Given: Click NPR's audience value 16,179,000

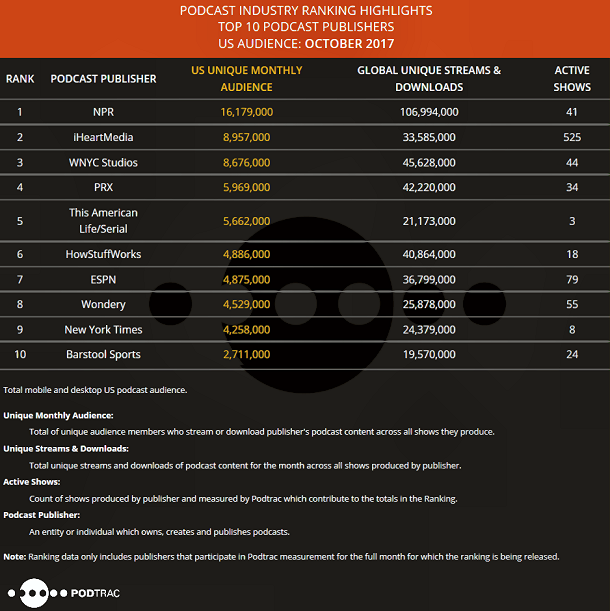Looking at the screenshot, I should pos(246,112).
